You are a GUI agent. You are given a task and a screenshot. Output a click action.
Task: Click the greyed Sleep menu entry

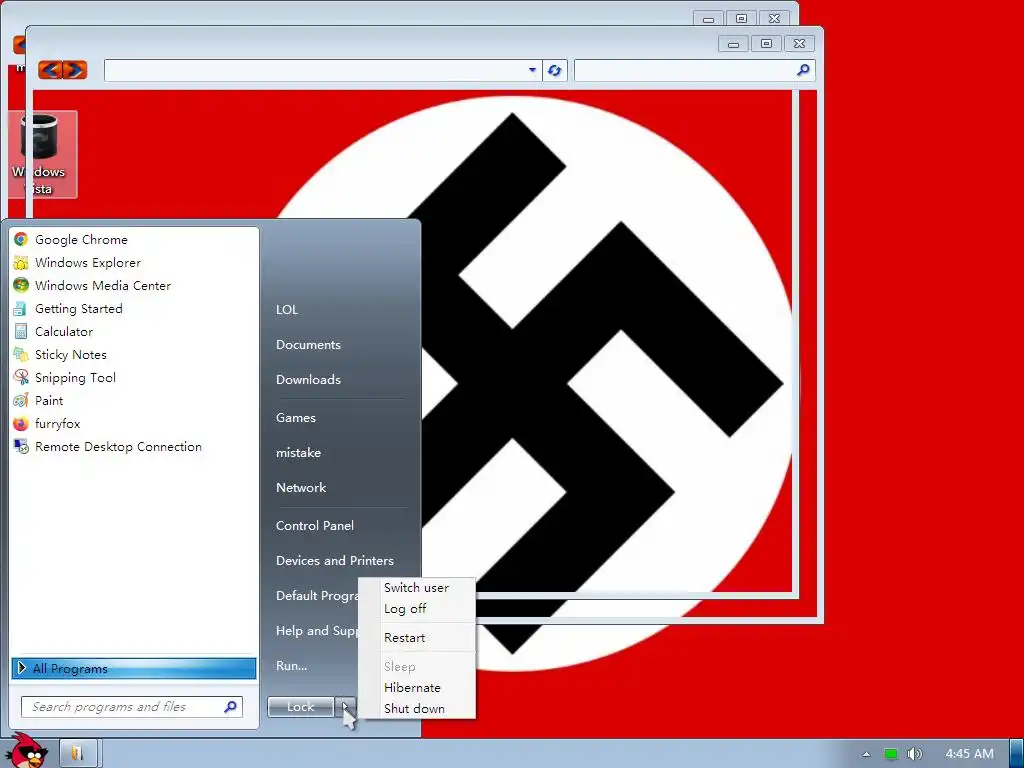click(x=399, y=667)
